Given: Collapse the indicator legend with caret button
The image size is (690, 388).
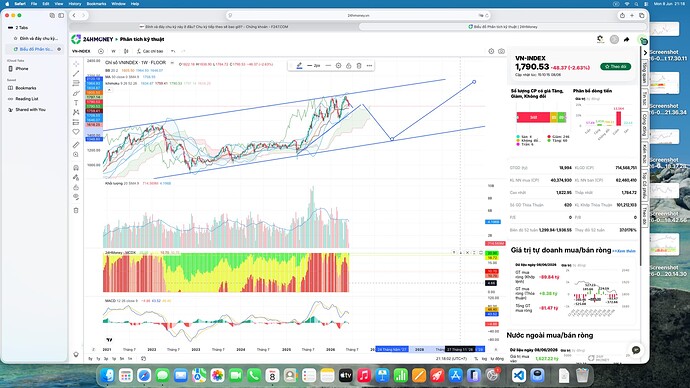Looking at the screenshot, I should (109, 90).
